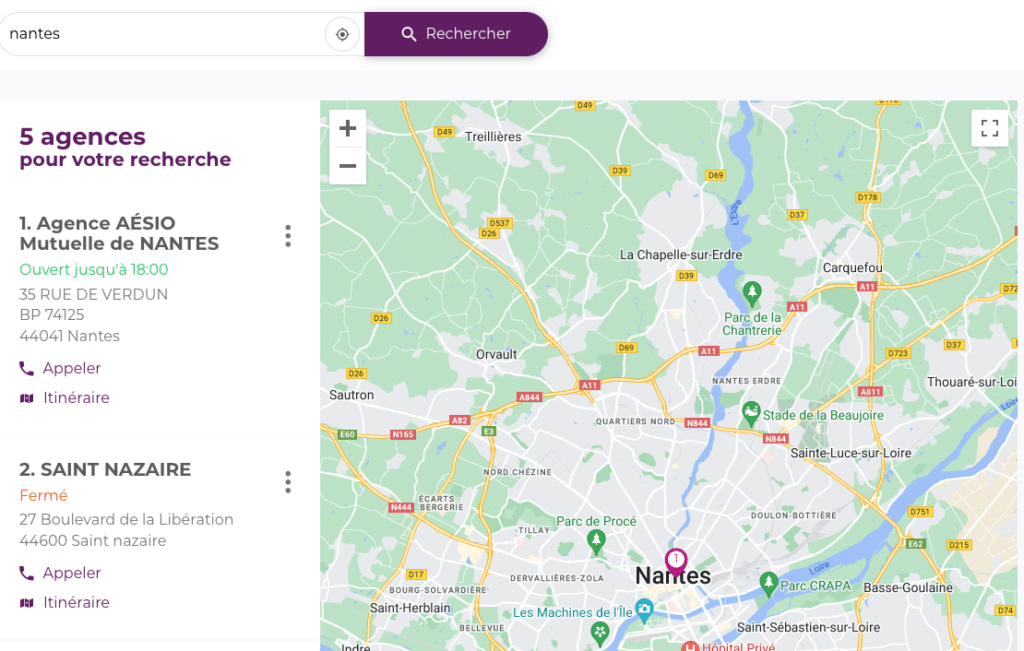Click 'Saint-Sébastien-sur-Loire' label on map

tap(808, 627)
